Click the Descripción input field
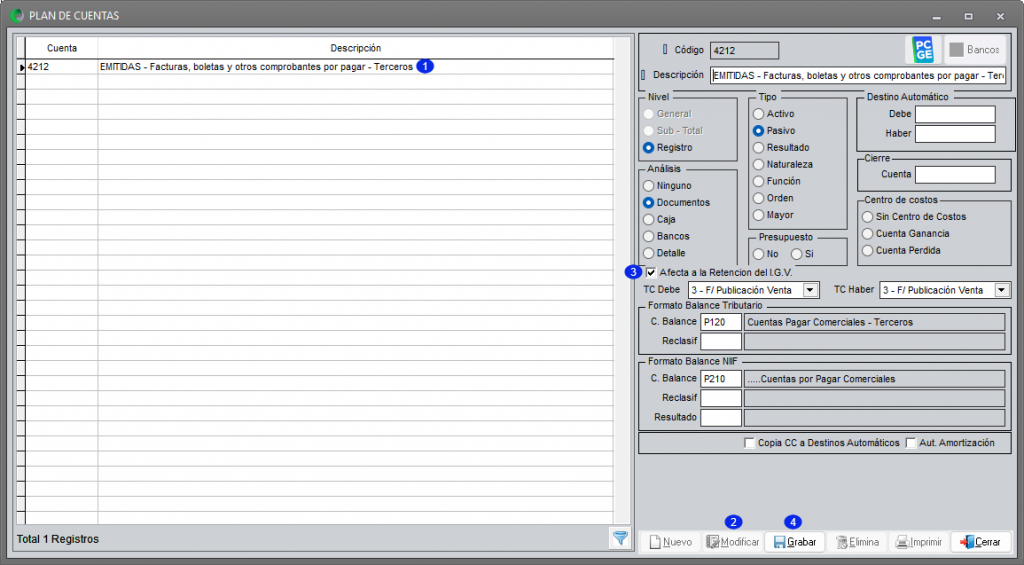Screen dimensions: 1024x565 click(x=858, y=76)
